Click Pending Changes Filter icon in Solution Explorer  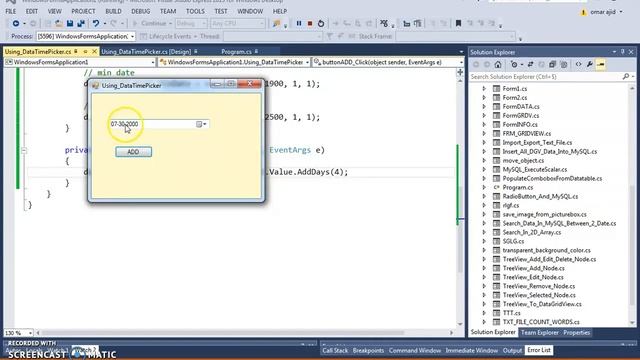coord(514,64)
